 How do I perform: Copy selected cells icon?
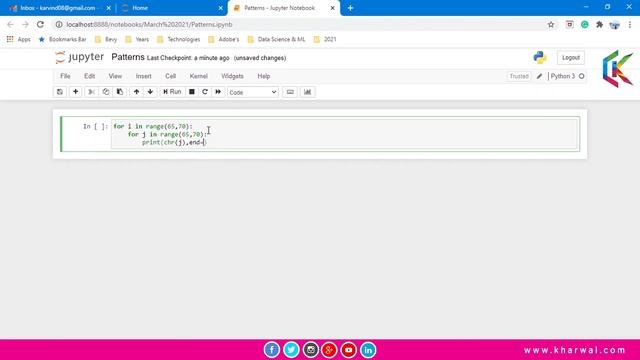pyautogui.click(x=106, y=92)
